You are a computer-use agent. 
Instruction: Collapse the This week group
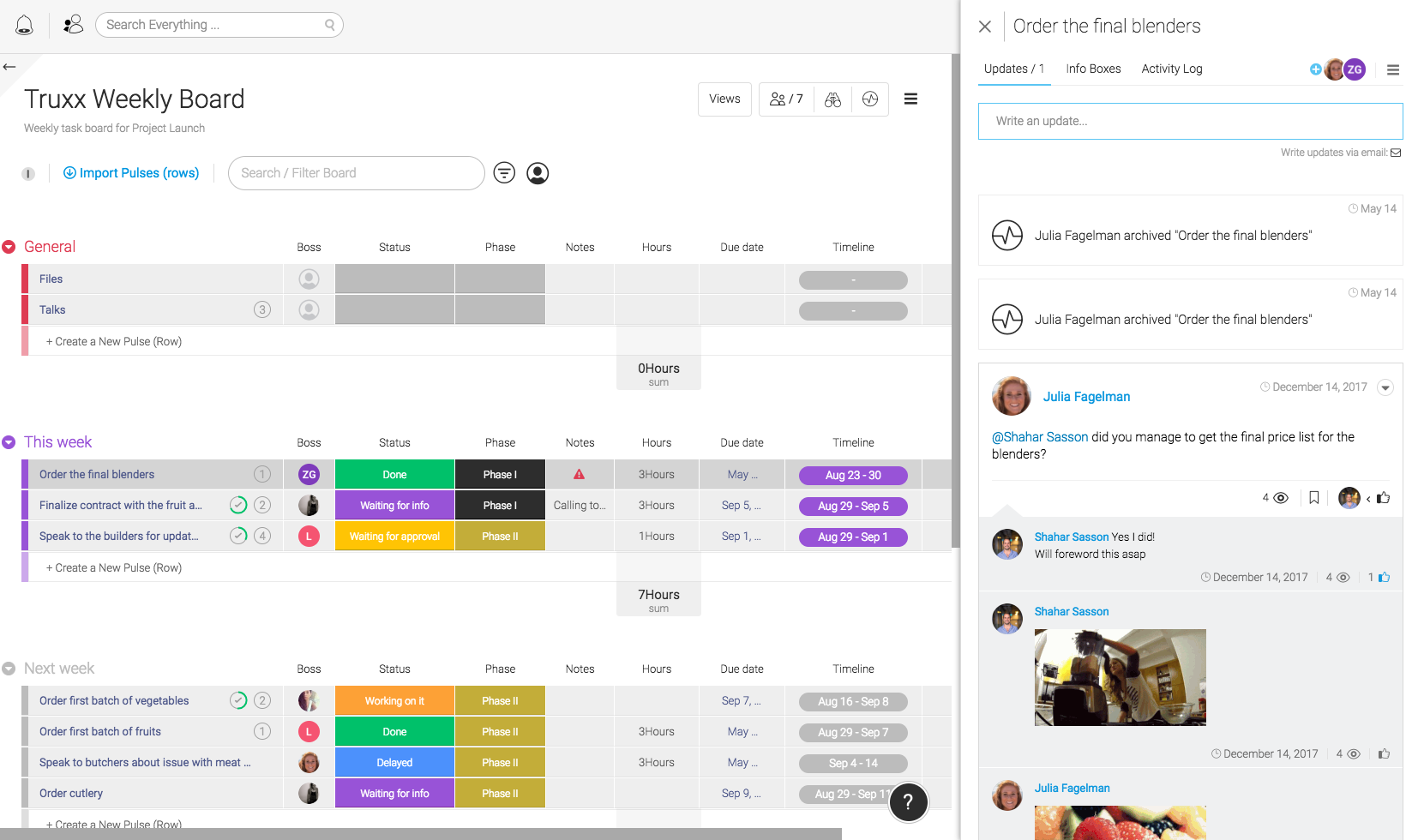(x=9, y=442)
